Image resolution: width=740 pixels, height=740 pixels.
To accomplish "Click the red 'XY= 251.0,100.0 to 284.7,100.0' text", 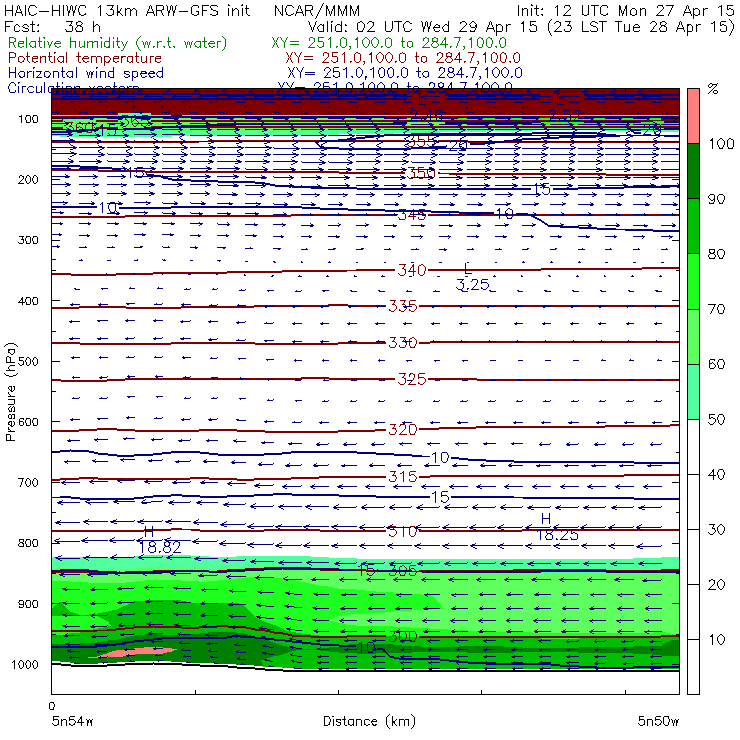I will coord(403,58).
